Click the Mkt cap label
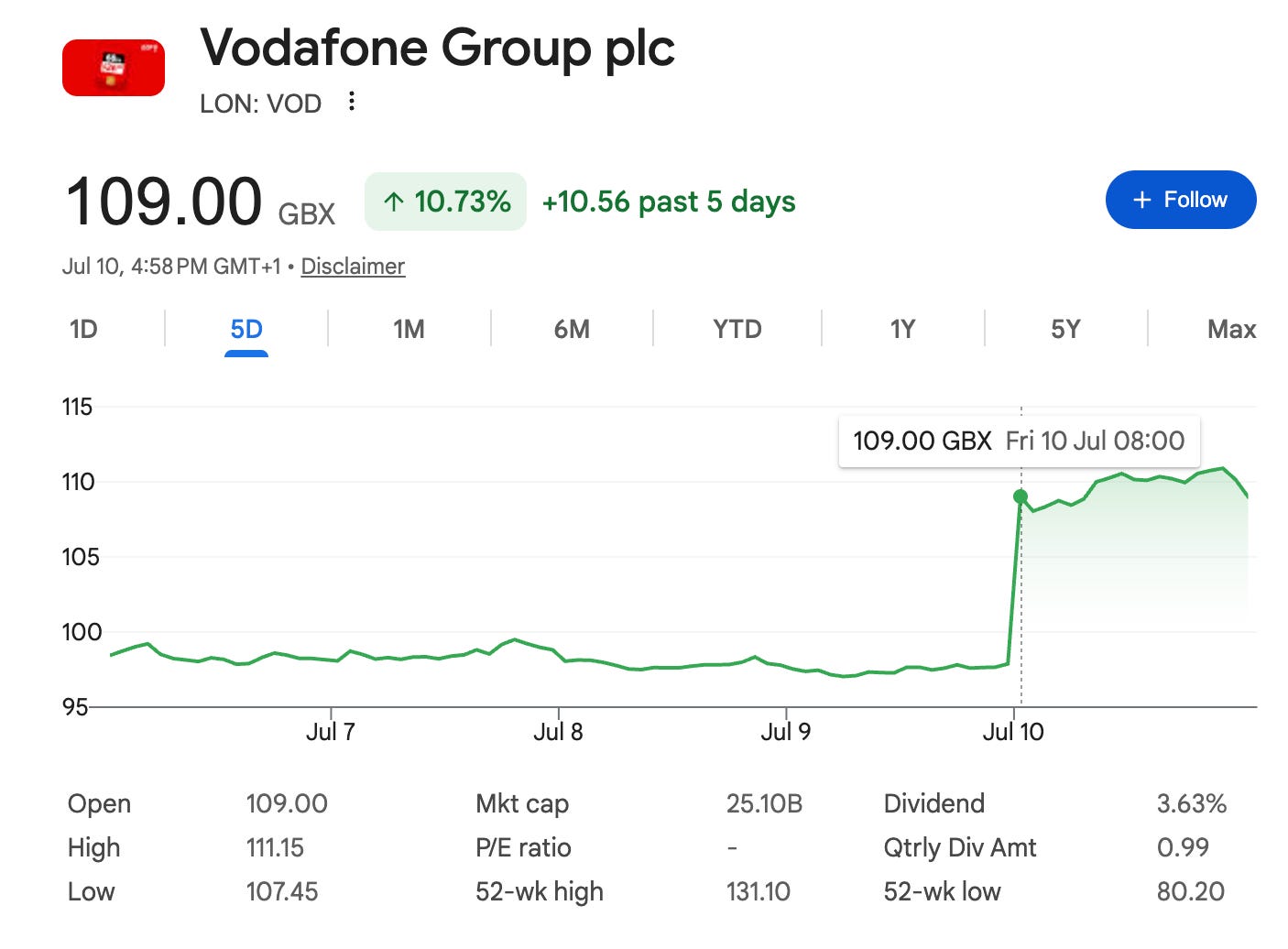This screenshot has width=1288, height=949. pos(522,804)
